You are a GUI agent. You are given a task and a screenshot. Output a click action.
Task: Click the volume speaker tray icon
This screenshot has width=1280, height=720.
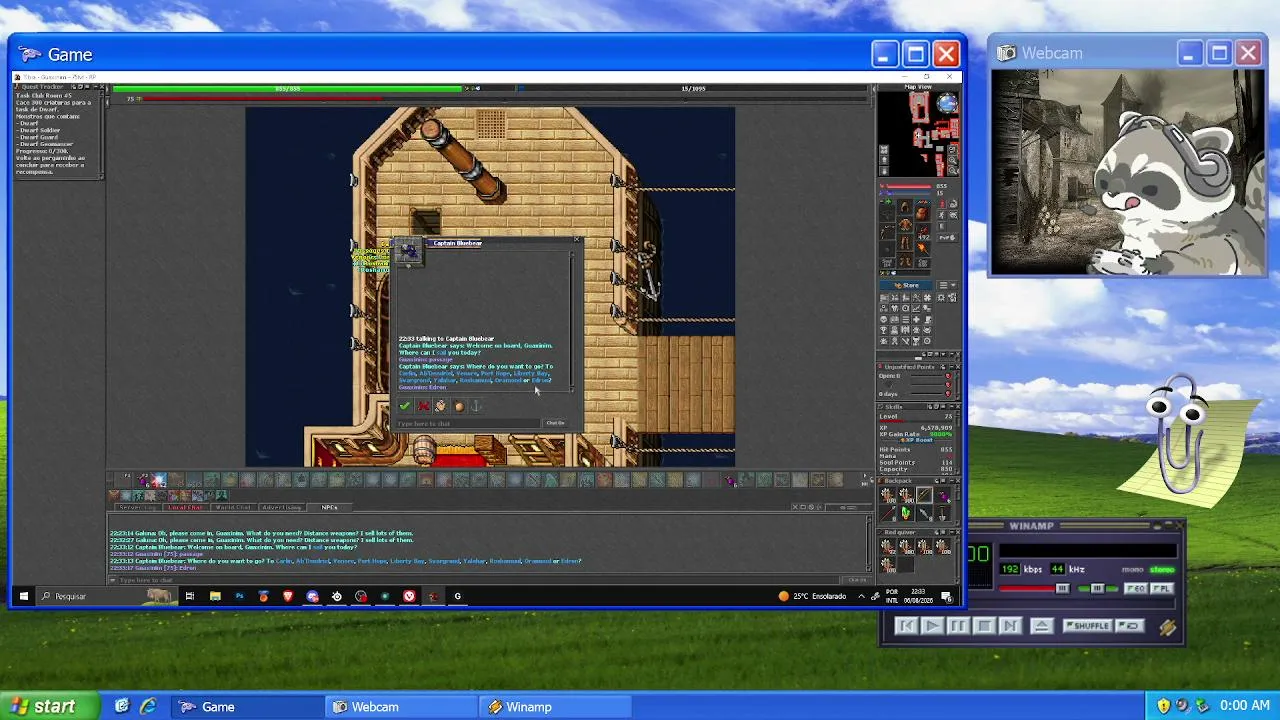pos(1183,706)
